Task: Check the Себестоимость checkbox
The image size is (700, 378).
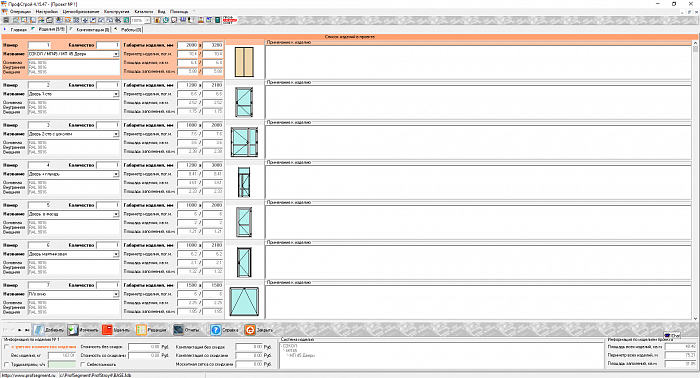Action: point(83,365)
